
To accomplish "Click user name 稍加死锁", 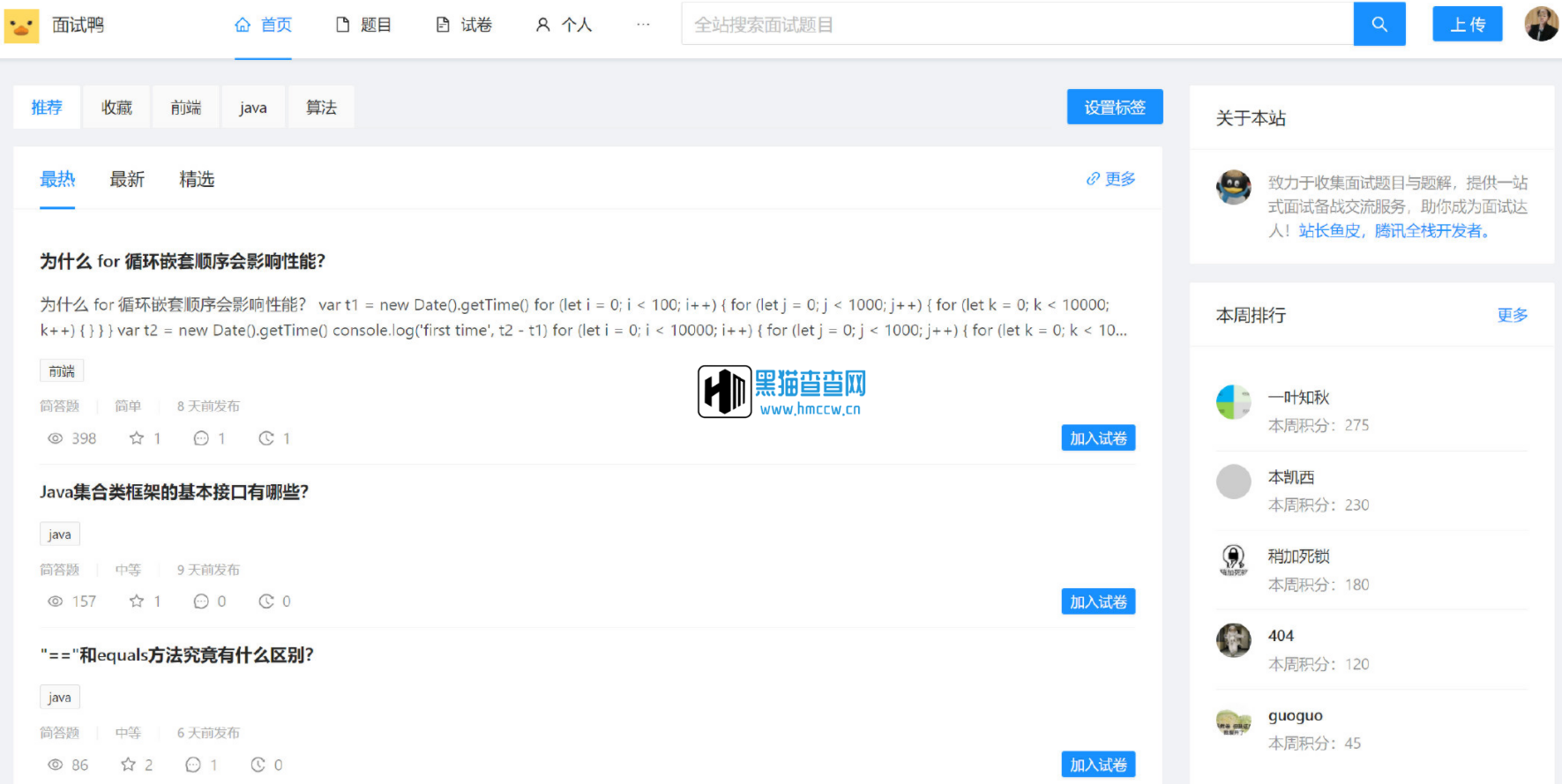I will (x=1298, y=556).
